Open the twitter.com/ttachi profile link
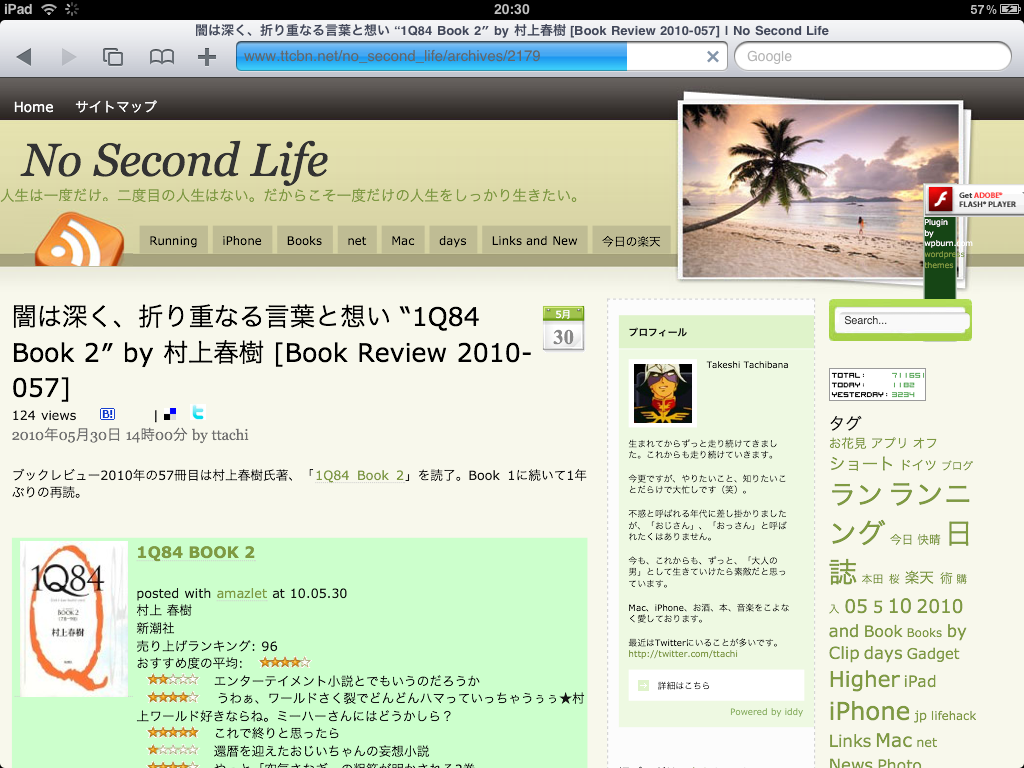Image resolution: width=1024 pixels, height=768 pixels. tap(683, 654)
